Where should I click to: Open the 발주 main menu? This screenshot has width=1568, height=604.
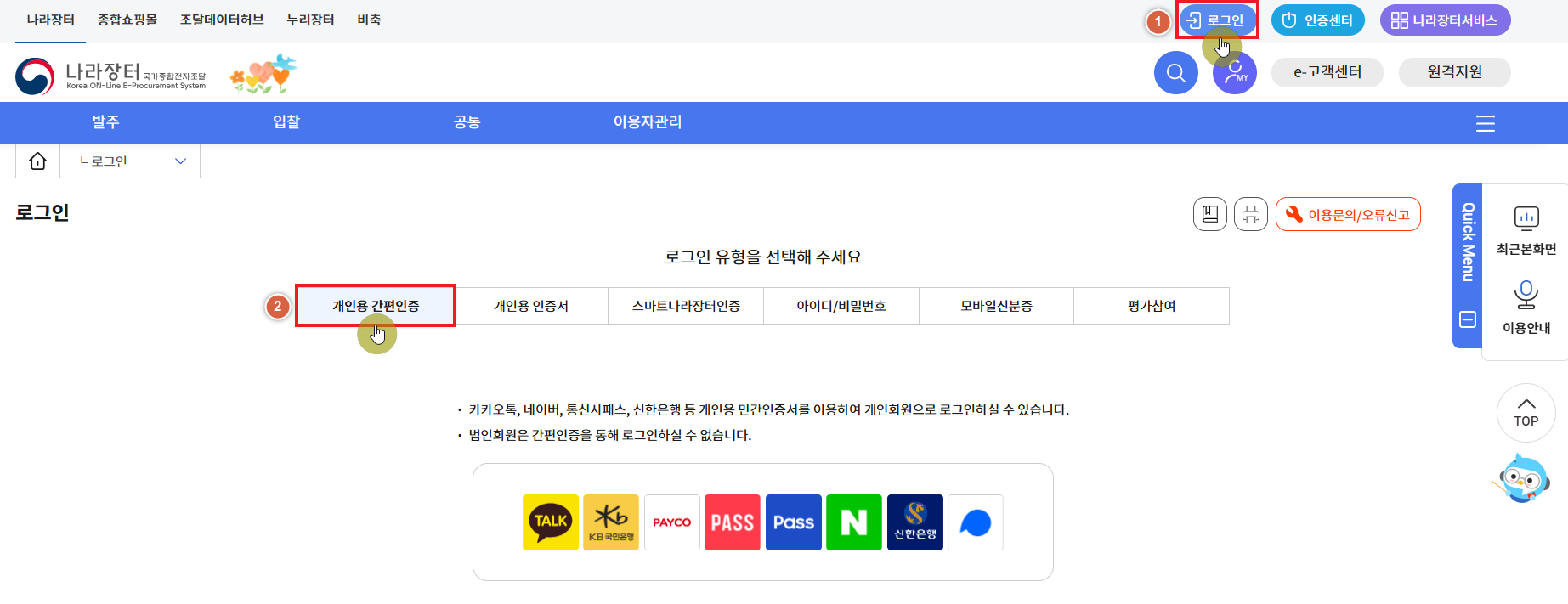tap(105, 122)
